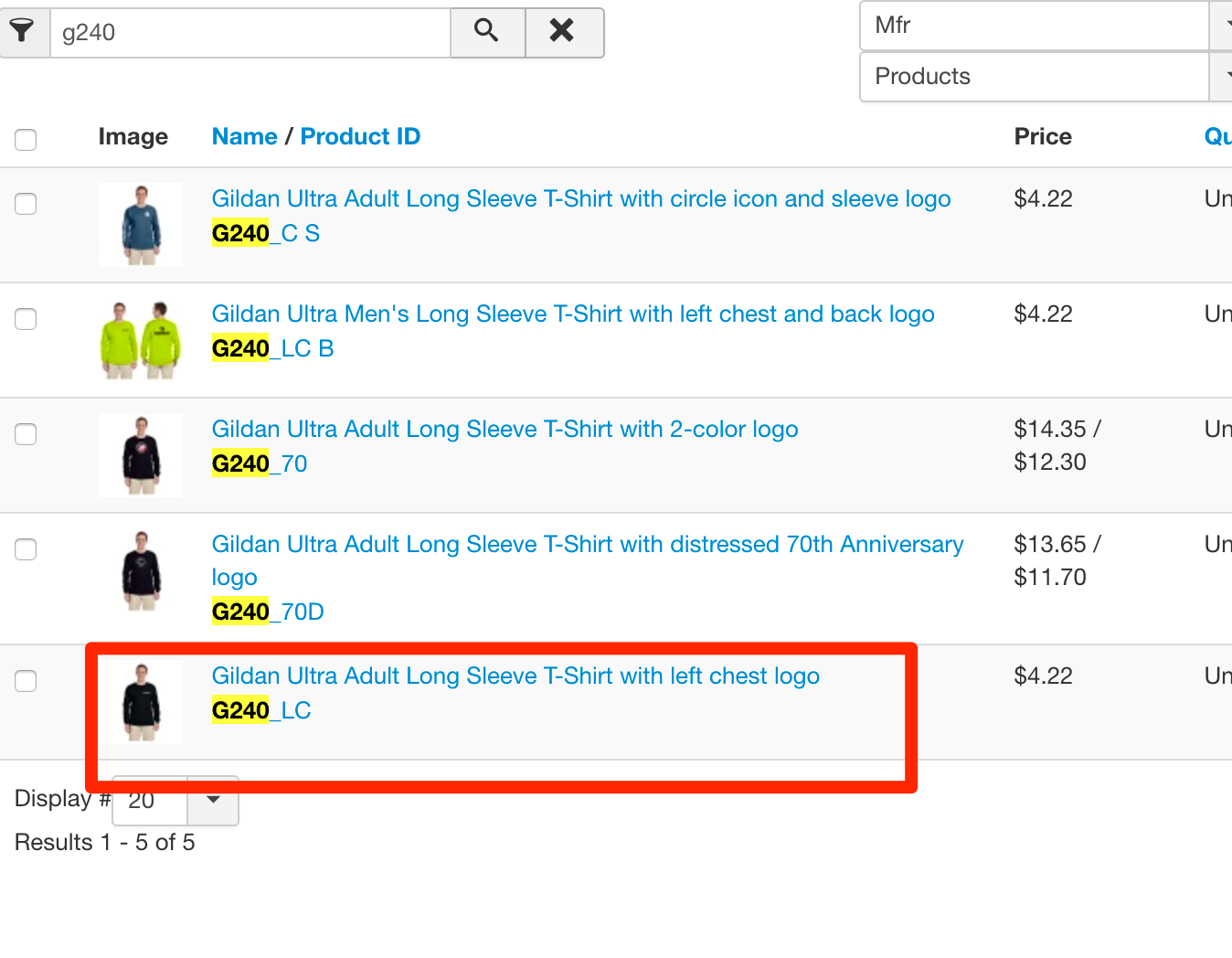Tick the checkbox for G240_70D row
The width and height of the screenshot is (1232, 958).
point(26,548)
